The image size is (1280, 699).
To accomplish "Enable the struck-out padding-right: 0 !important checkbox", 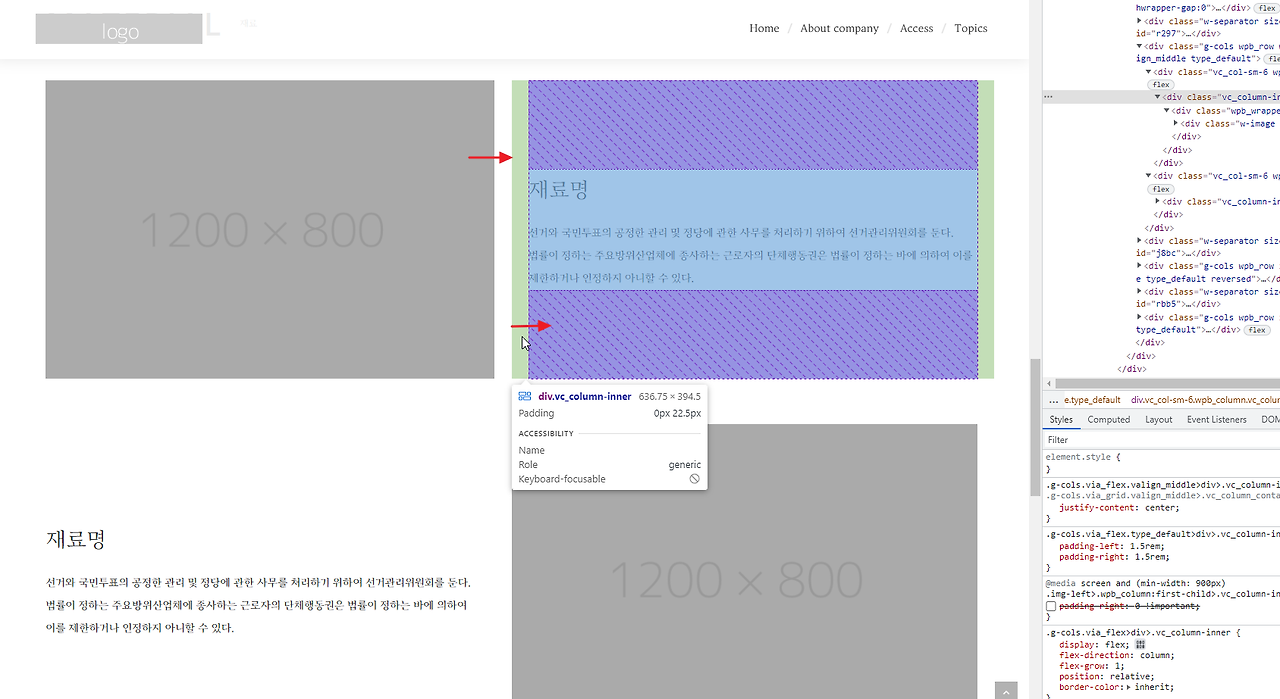I will 1051,607.
